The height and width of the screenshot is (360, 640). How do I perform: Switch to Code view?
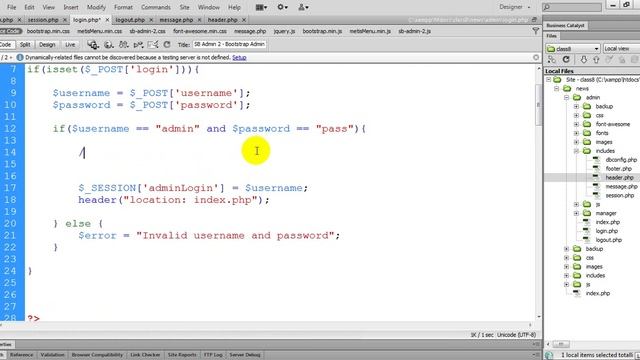point(6,44)
